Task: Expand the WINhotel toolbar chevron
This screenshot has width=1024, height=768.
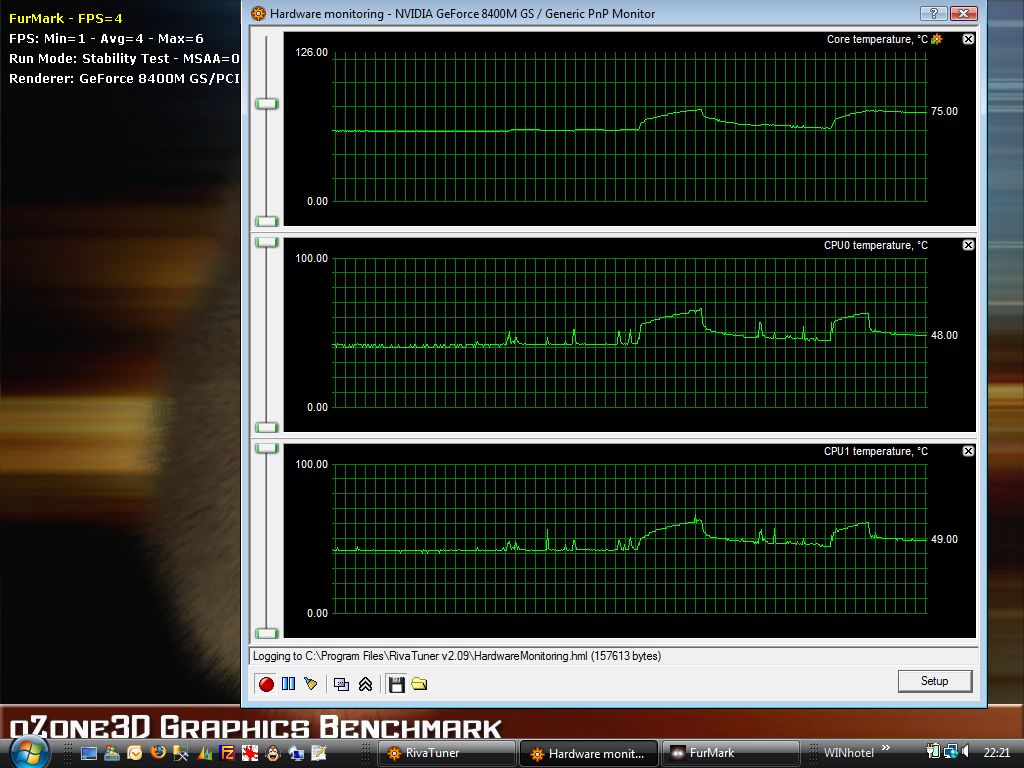Action: (x=886, y=748)
